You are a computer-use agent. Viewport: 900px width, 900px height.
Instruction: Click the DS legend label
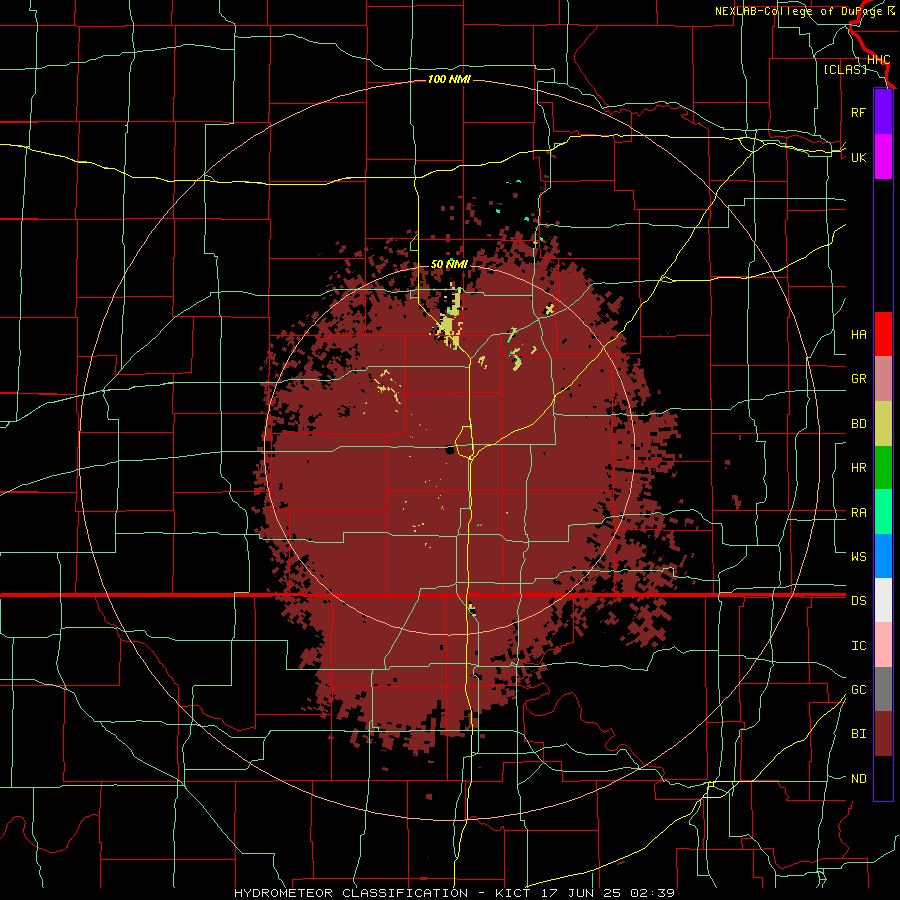pyautogui.click(x=858, y=601)
